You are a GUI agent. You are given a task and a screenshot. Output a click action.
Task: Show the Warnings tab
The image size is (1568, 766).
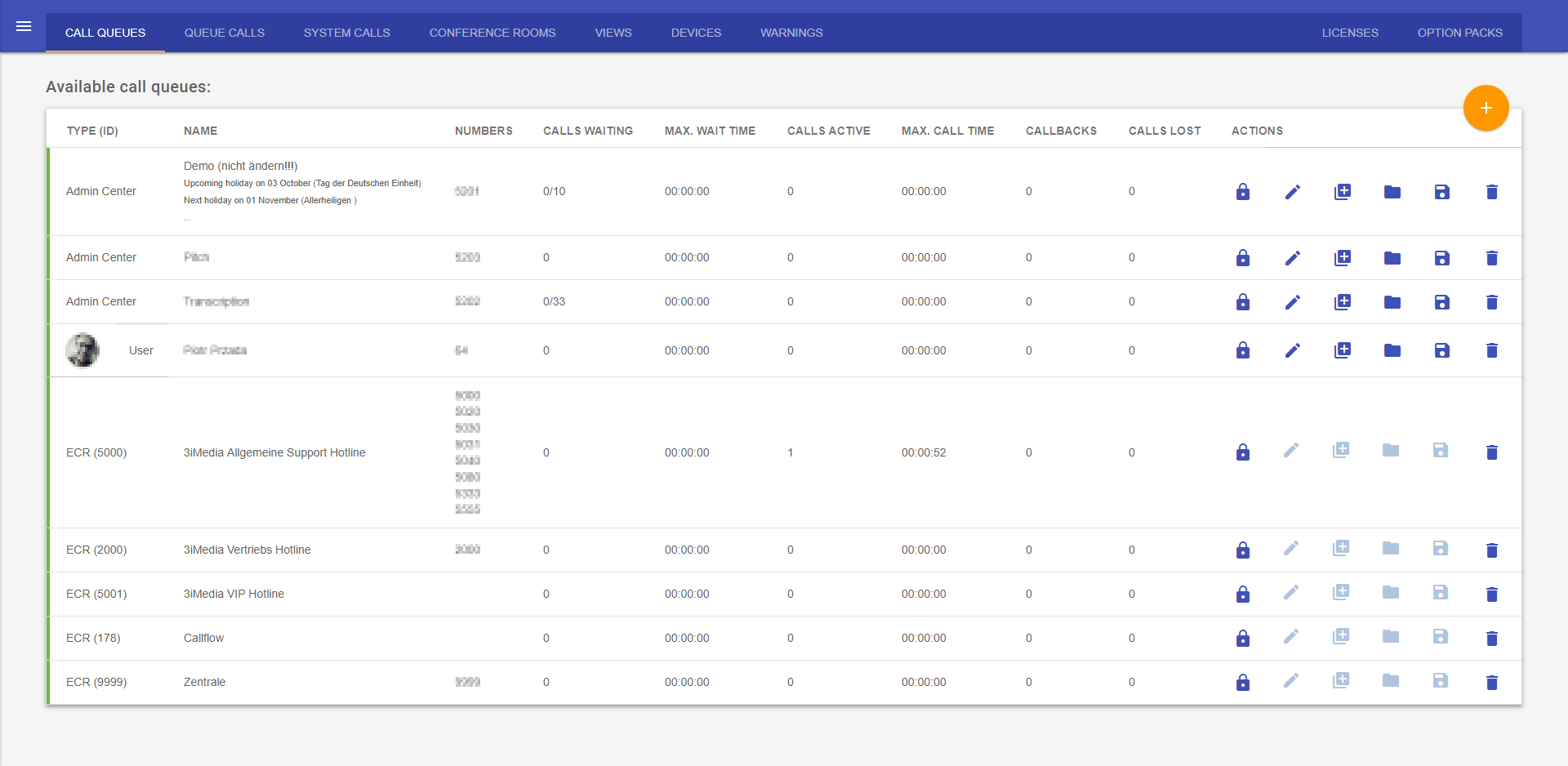(791, 33)
